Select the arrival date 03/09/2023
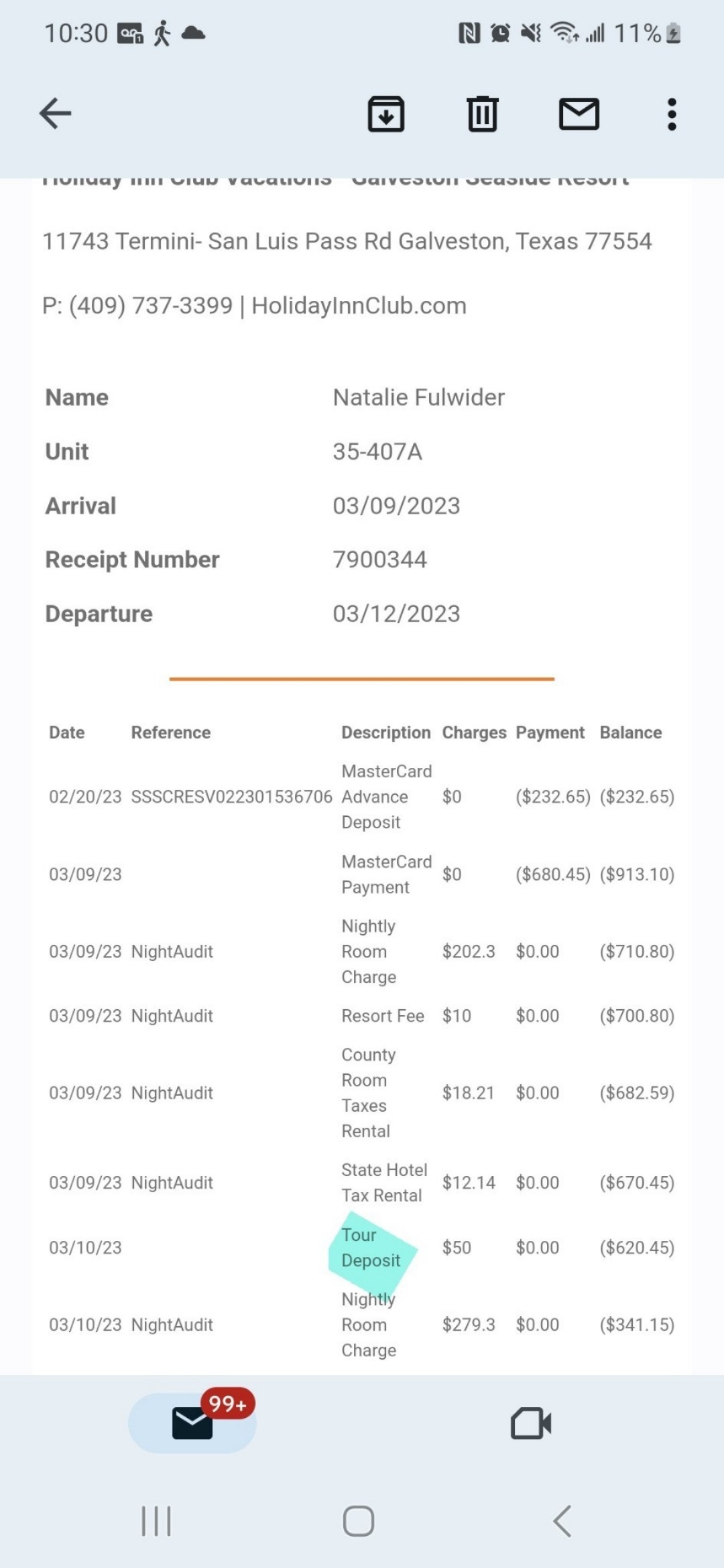 [x=396, y=506]
